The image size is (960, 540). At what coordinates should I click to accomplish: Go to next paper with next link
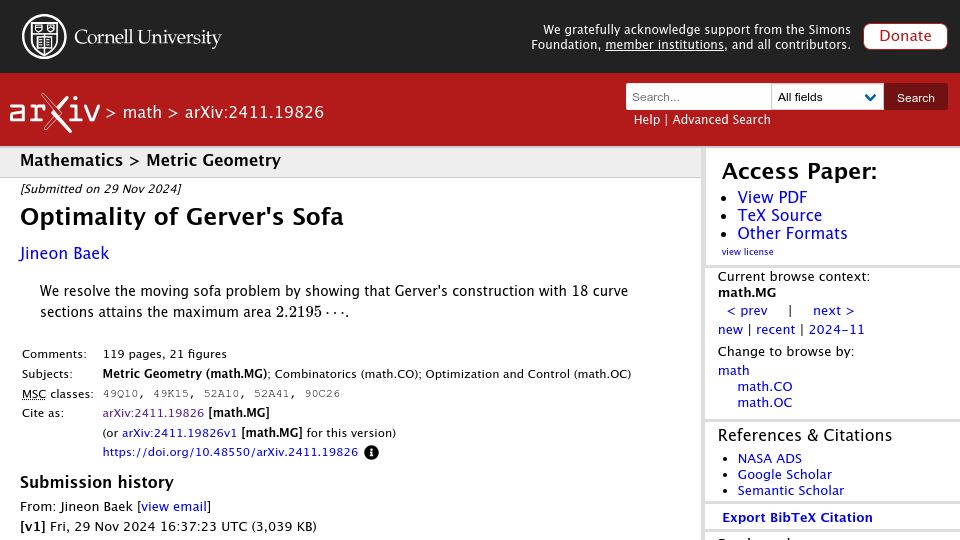coord(833,311)
